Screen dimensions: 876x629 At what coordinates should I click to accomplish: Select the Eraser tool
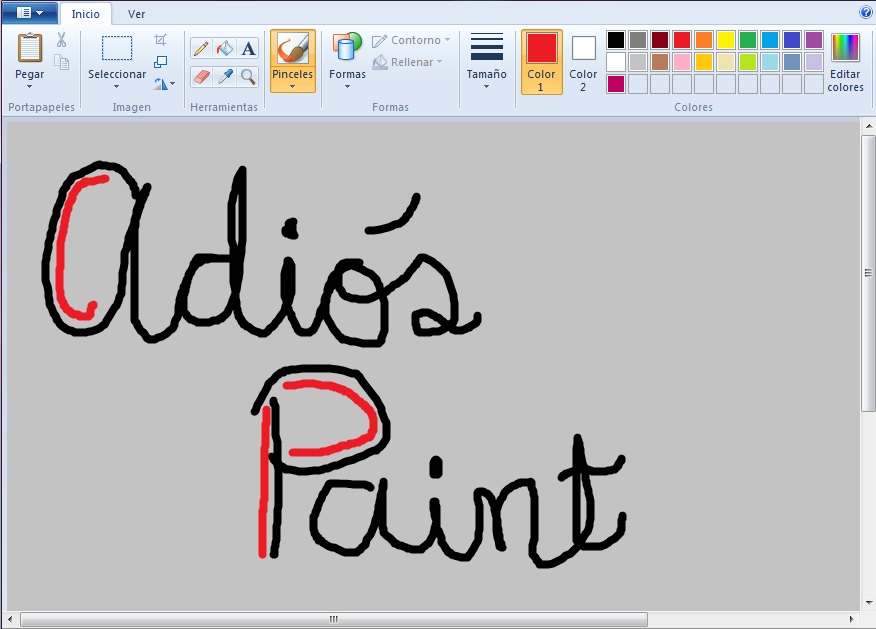(x=201, y=77)
